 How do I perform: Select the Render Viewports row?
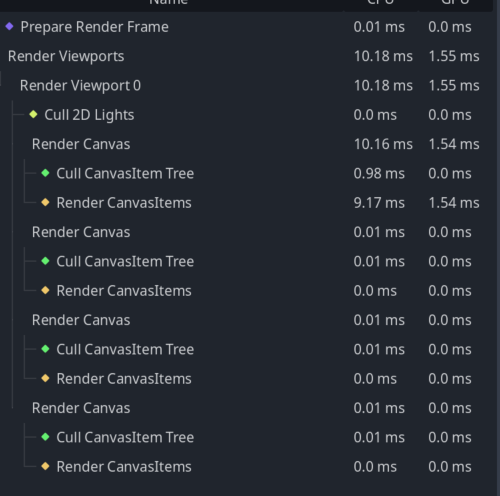tap(247, 56)
